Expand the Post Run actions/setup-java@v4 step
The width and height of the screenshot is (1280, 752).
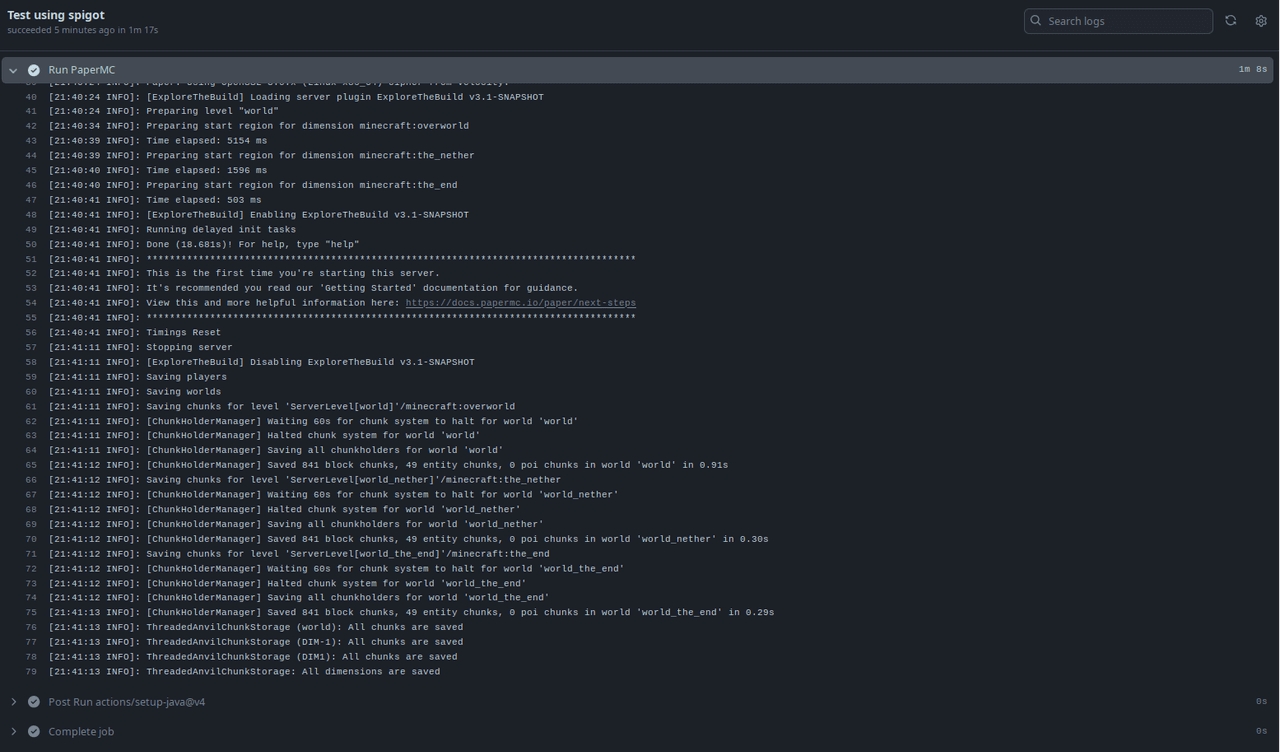coord(13,702)
